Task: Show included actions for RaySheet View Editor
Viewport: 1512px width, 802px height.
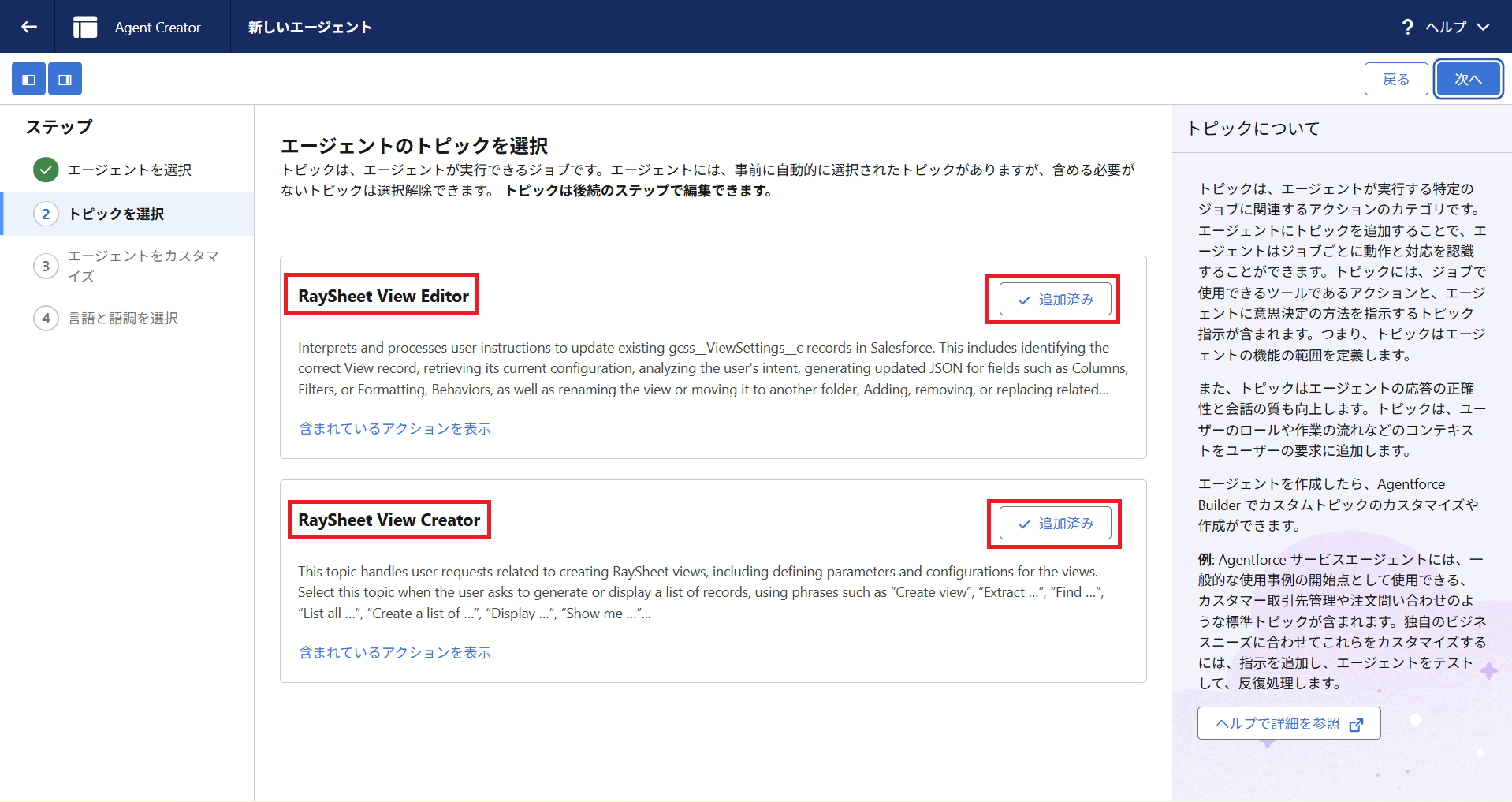Action: tap(394, 429)
